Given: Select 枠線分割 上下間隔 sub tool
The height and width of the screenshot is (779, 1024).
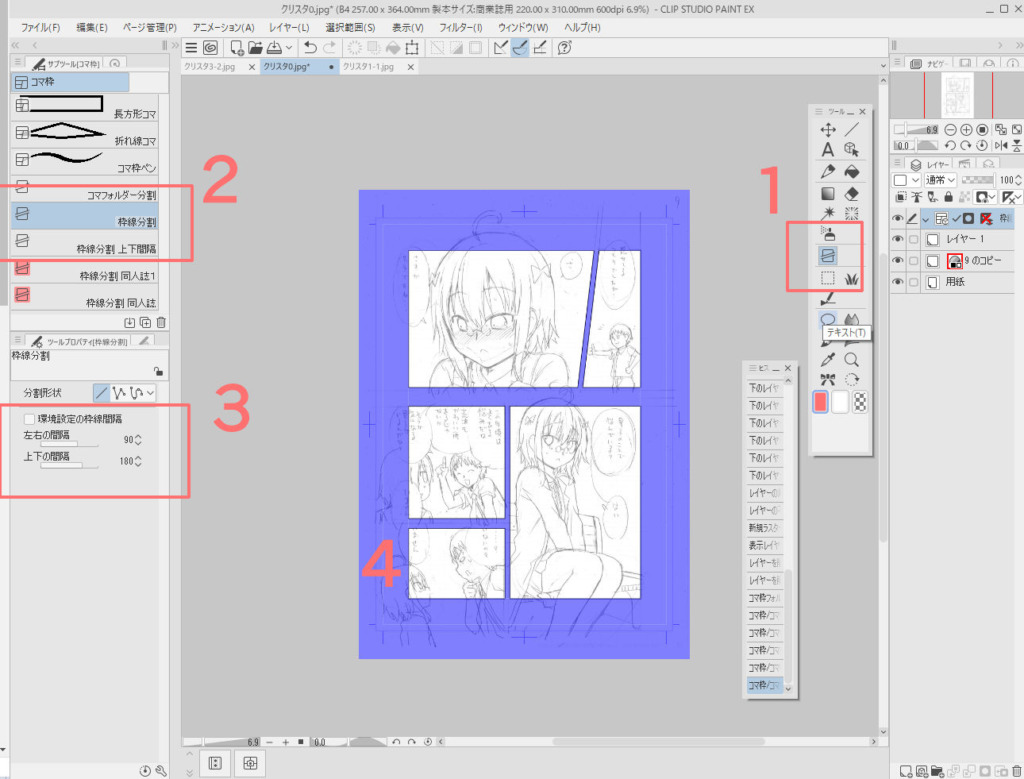Looking at the screenshot, I should pyautogui.click(x=85, y=242).
